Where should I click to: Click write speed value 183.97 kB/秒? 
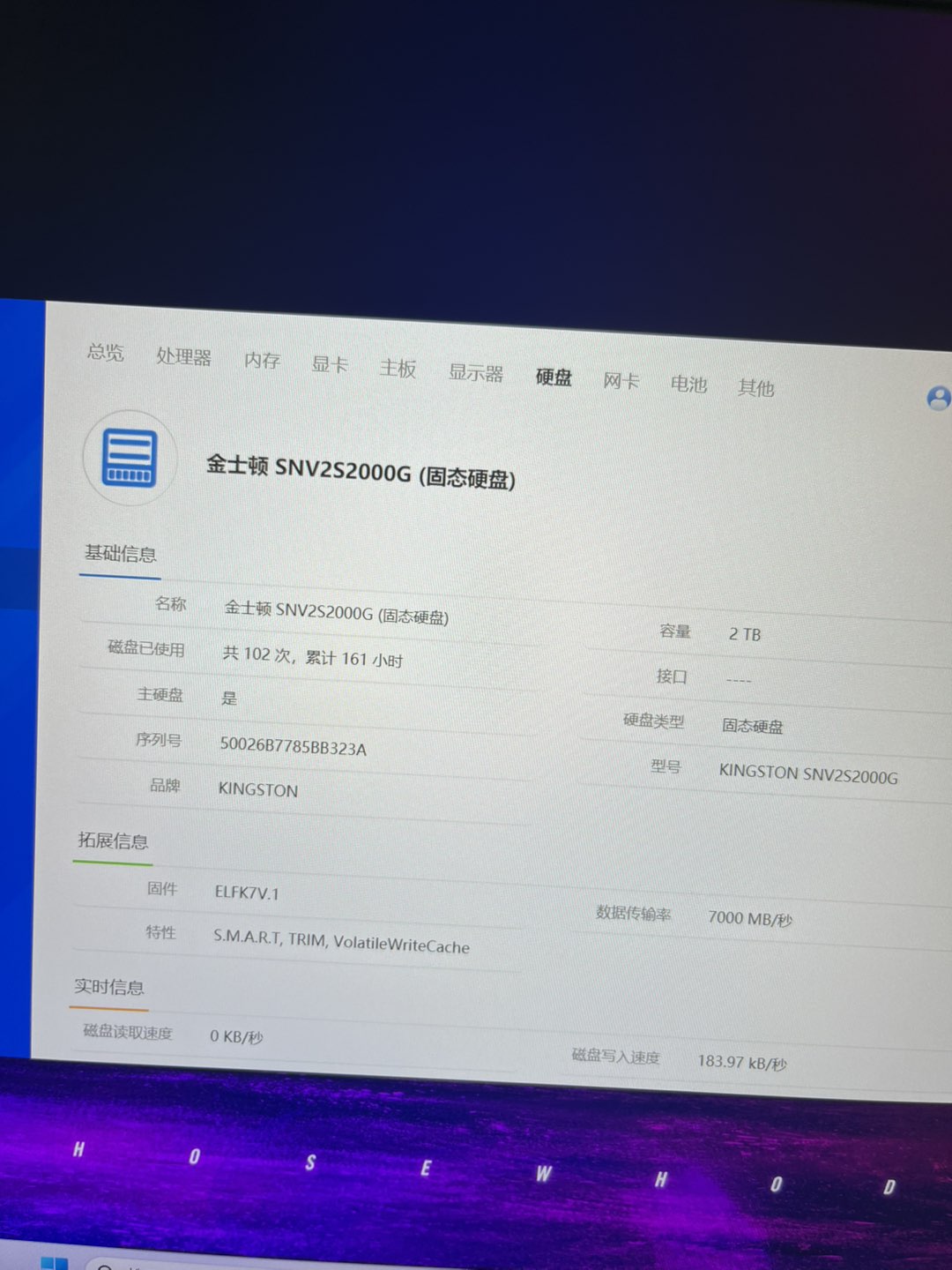(x=742, y=1062)
